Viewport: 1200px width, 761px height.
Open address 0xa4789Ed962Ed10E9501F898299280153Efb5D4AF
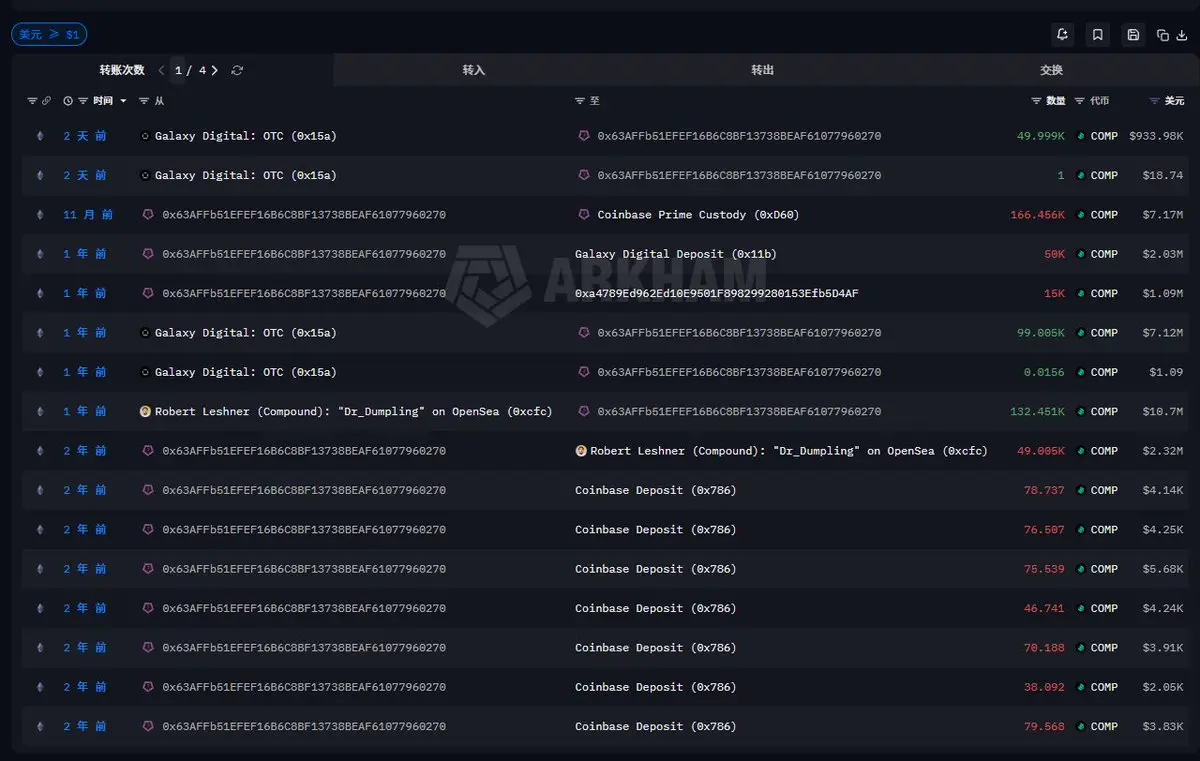[716, 294]
